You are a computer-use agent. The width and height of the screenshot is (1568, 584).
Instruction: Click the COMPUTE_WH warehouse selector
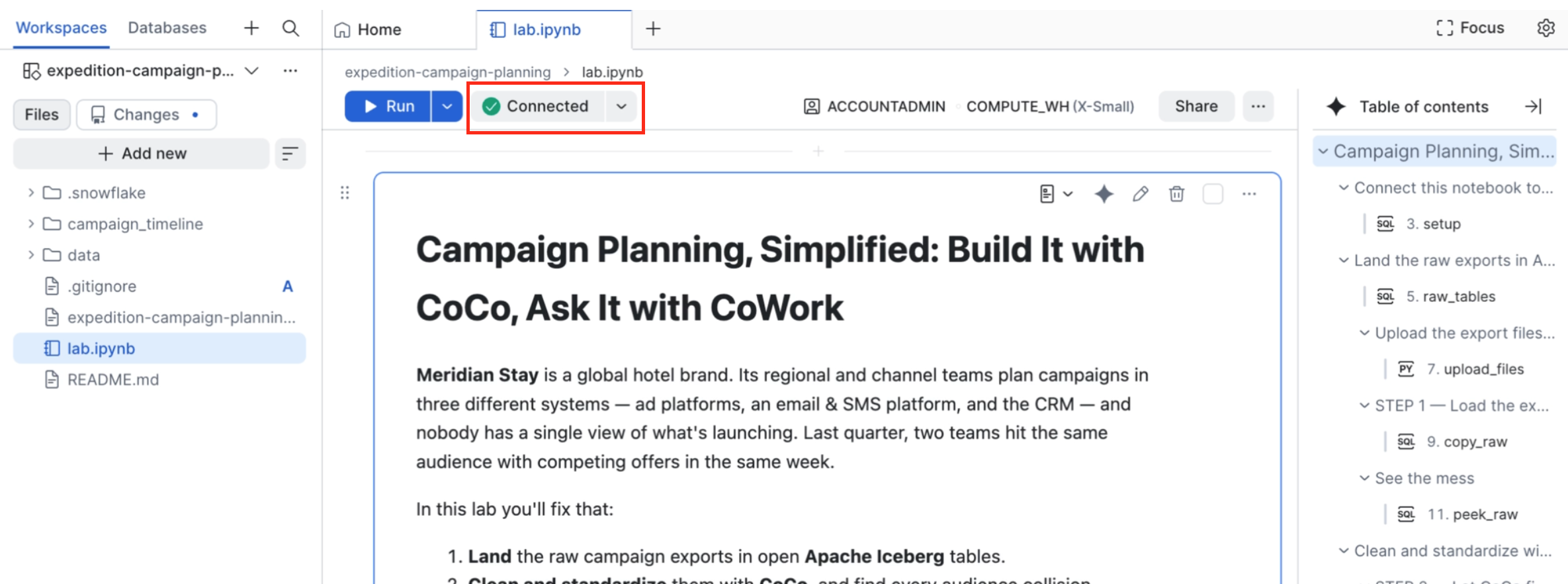(1050, 107)
